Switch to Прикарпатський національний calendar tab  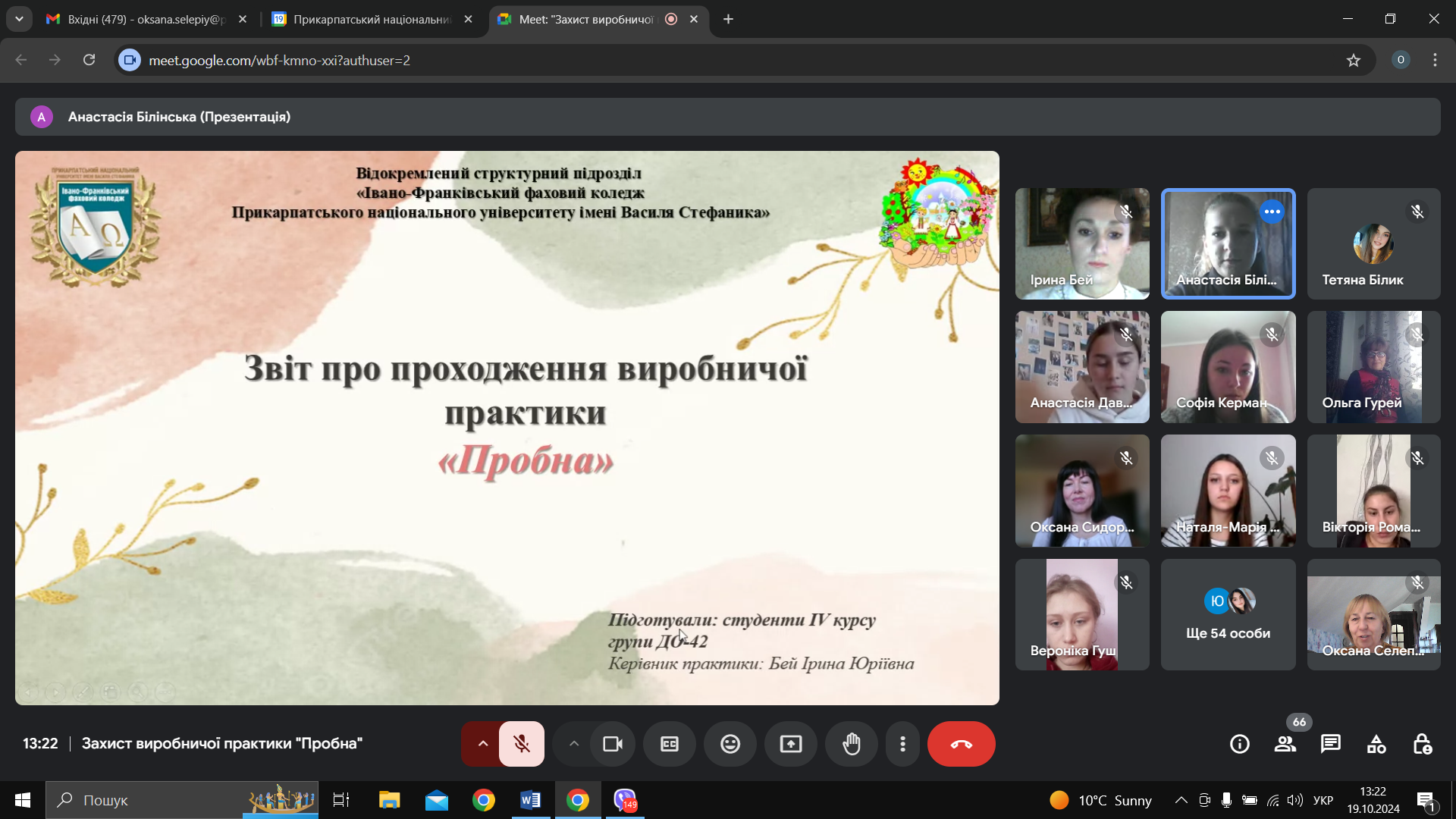pyautogui.click(x=370, y=19)
